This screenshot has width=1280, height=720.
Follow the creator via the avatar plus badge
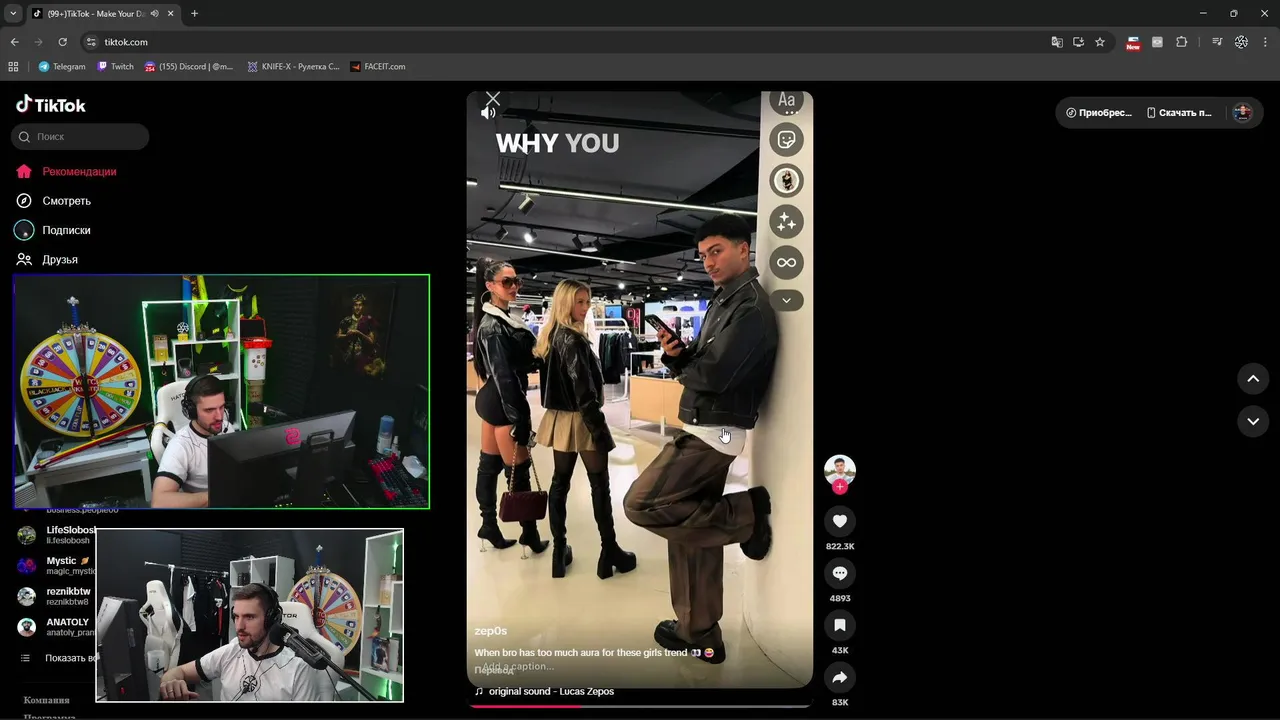(840, 487)
